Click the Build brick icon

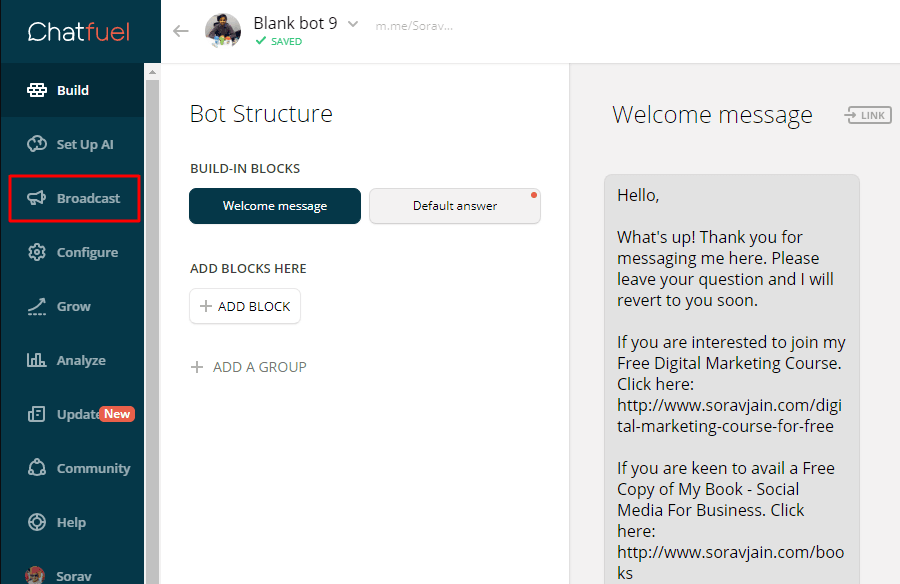37,90
